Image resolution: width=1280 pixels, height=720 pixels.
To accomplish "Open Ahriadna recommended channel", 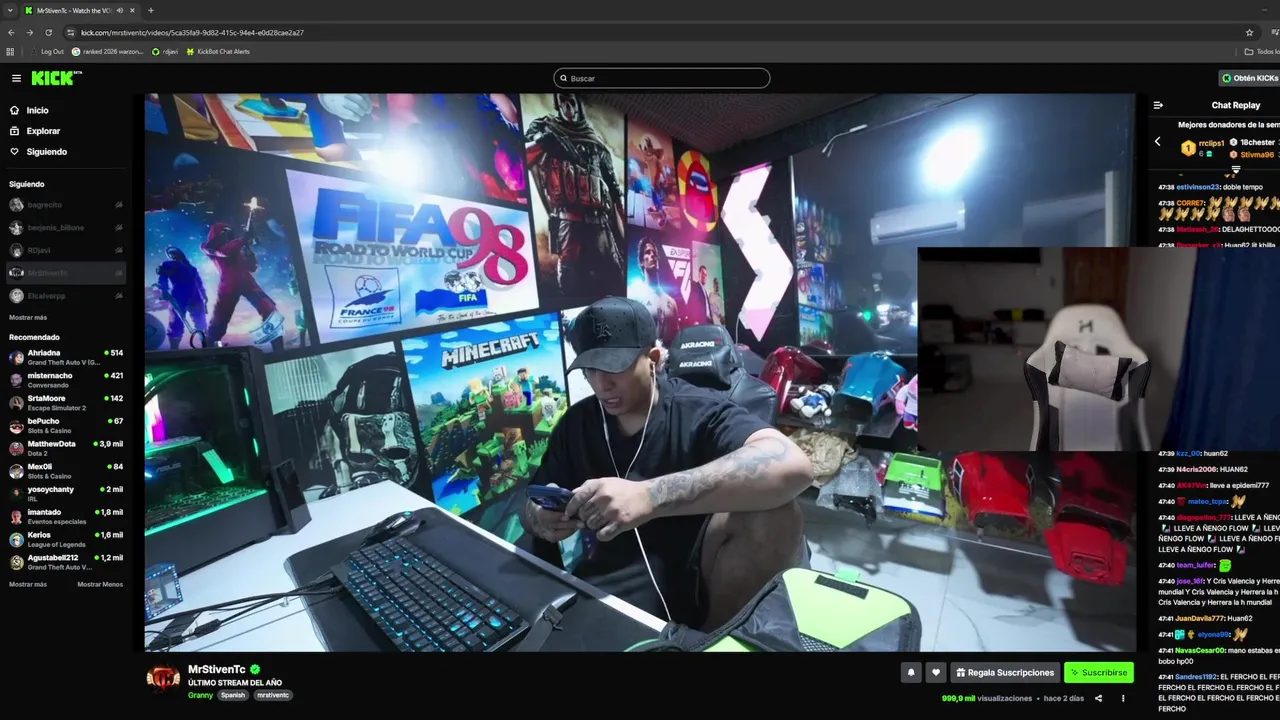I will tap(65, 357).
